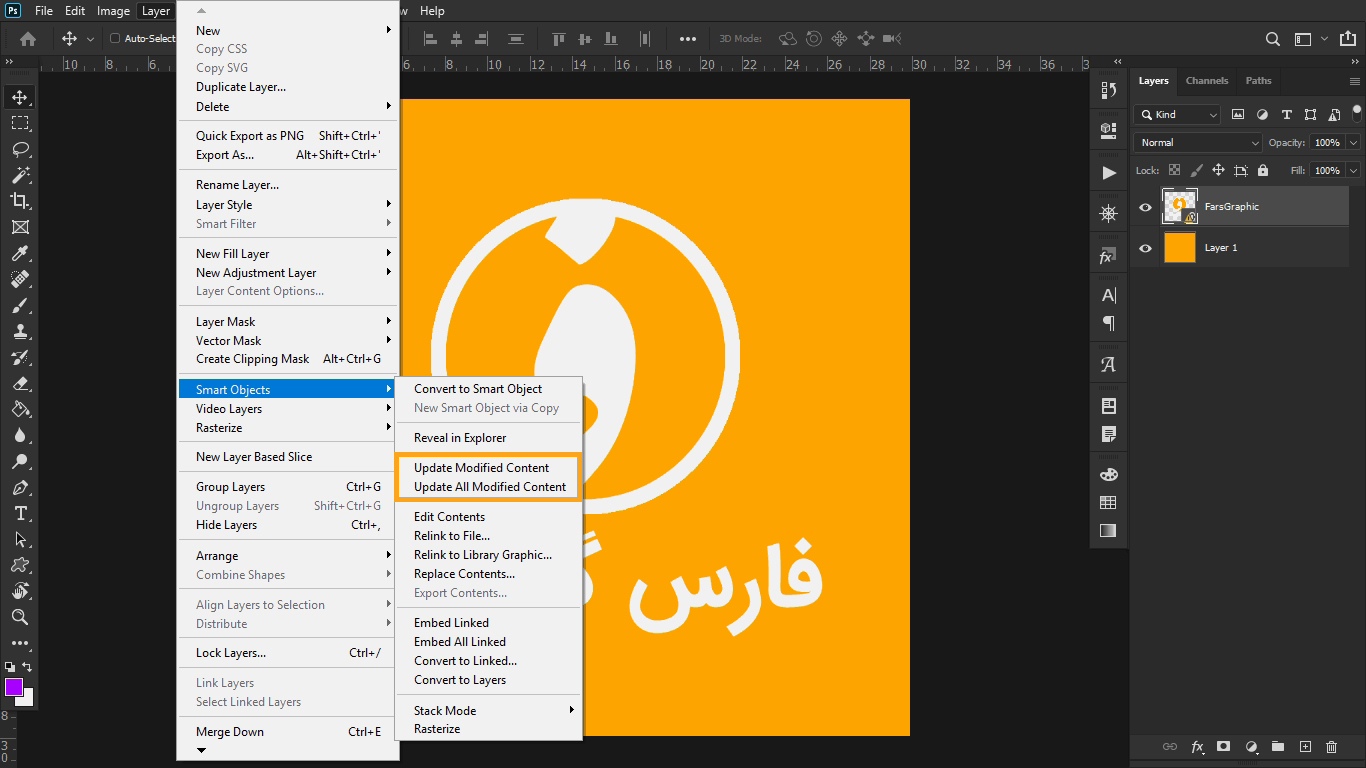Choose the Zoom tool
This screenshot has width=1366, height=768.
point(20,617)
